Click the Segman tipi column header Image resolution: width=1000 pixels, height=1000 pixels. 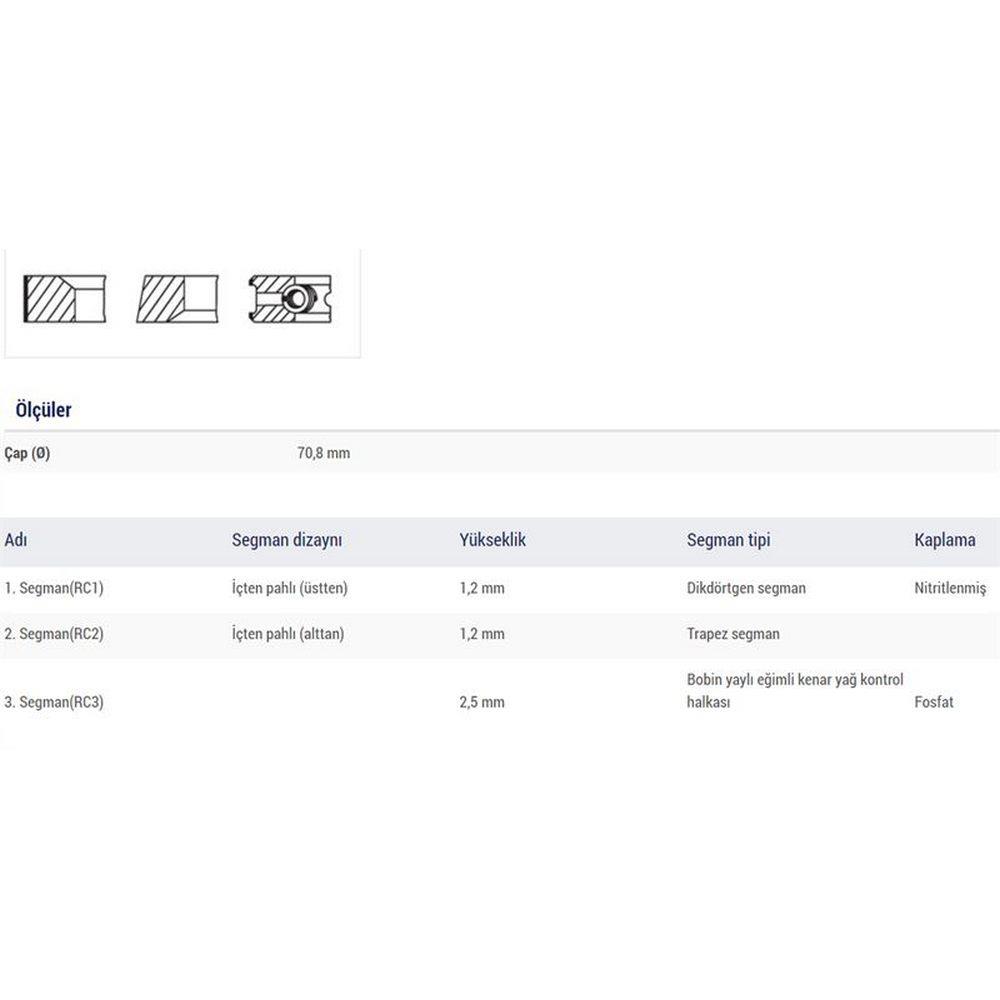click(x=728, y=540)
